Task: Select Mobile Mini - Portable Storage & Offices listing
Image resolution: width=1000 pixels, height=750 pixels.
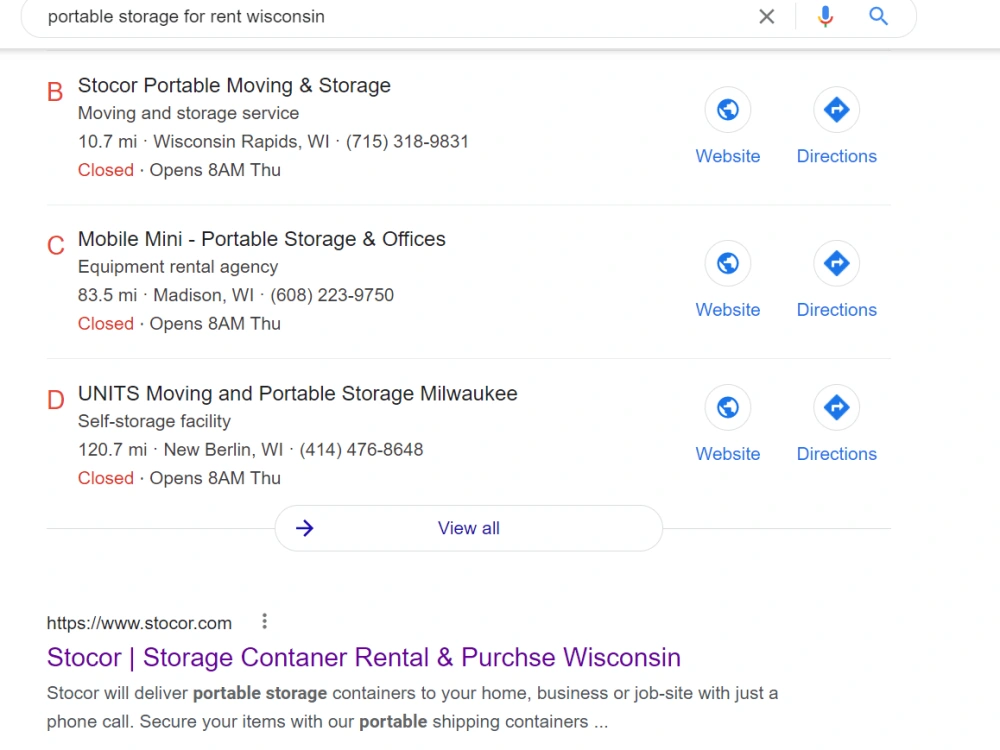Action: click(261, 239)
